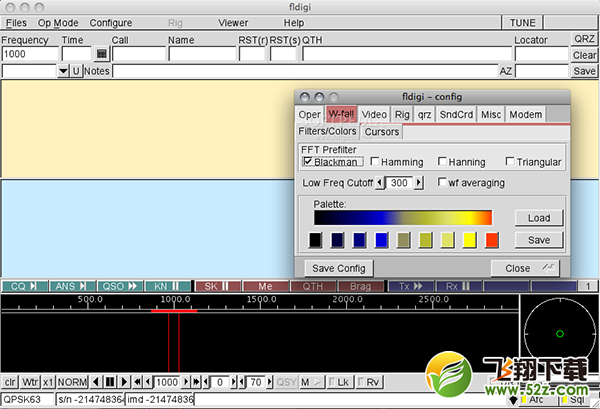
Task: Decrease the waterfall reference level value 0
Action: click(x=206, y=382)
